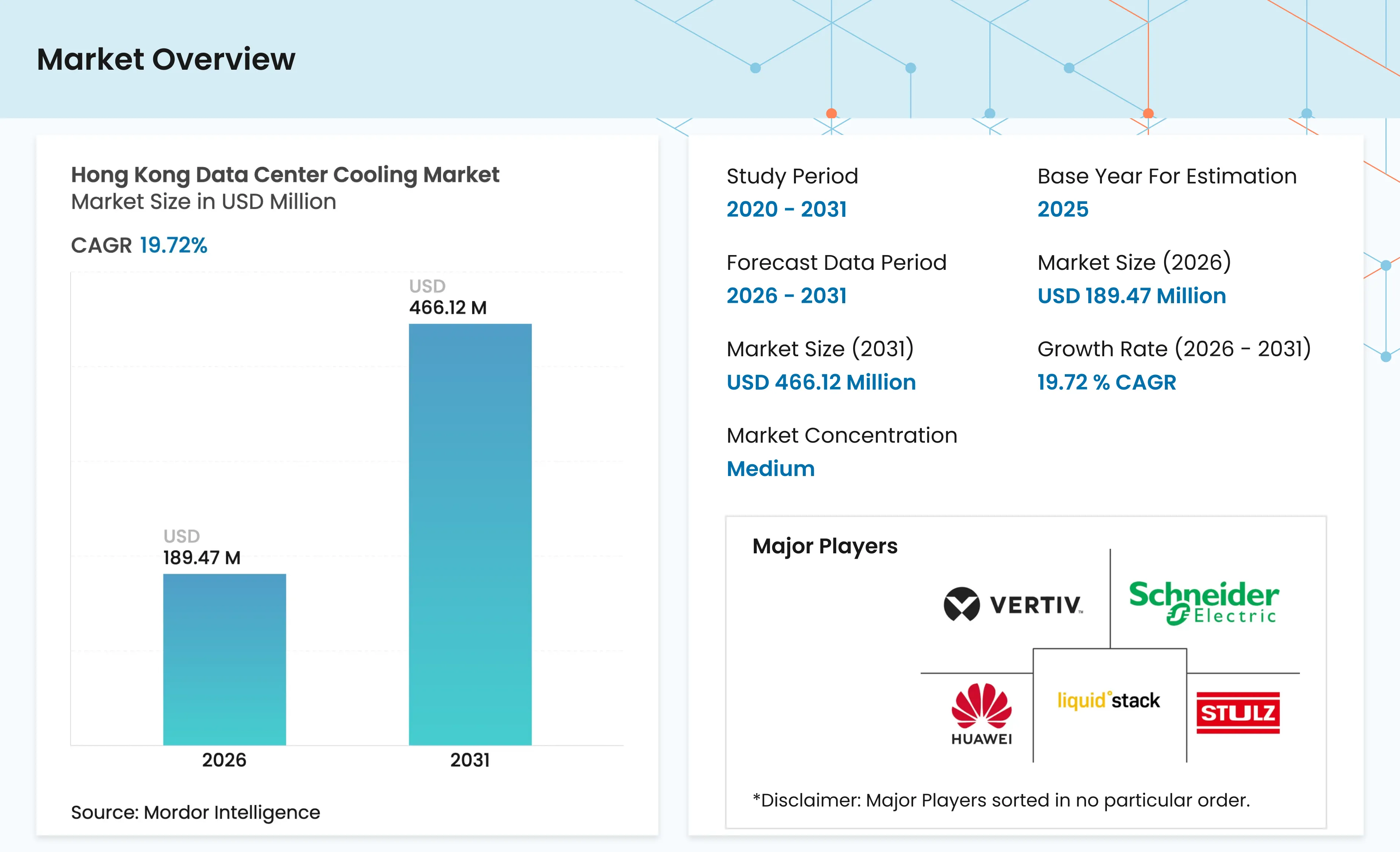The width and height of the screenshot is (1400, 852).
Task: Click the Market Size (2031) label
Action: (x=820, y=349)
